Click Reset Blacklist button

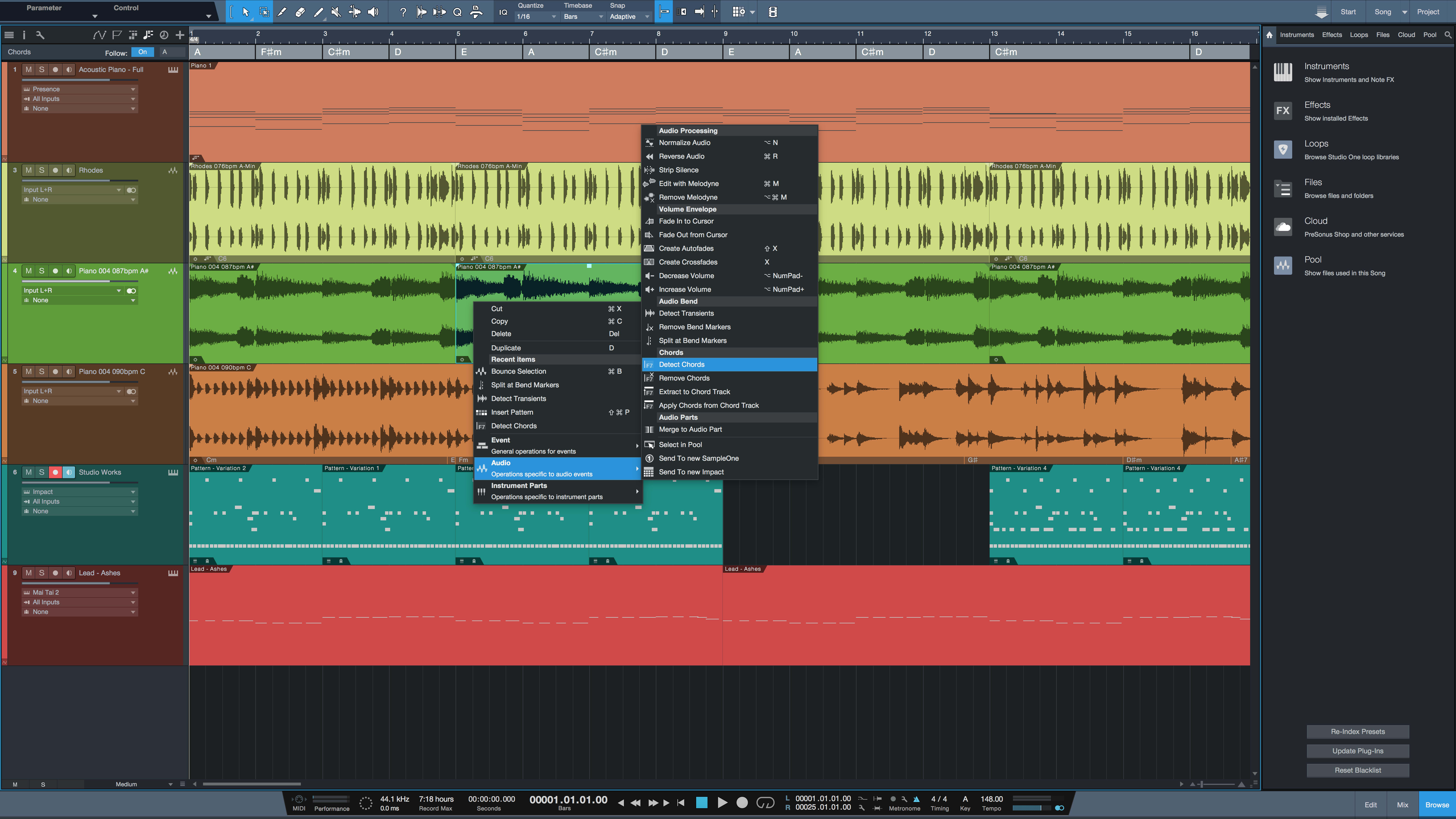click(x=1358, y=770)
